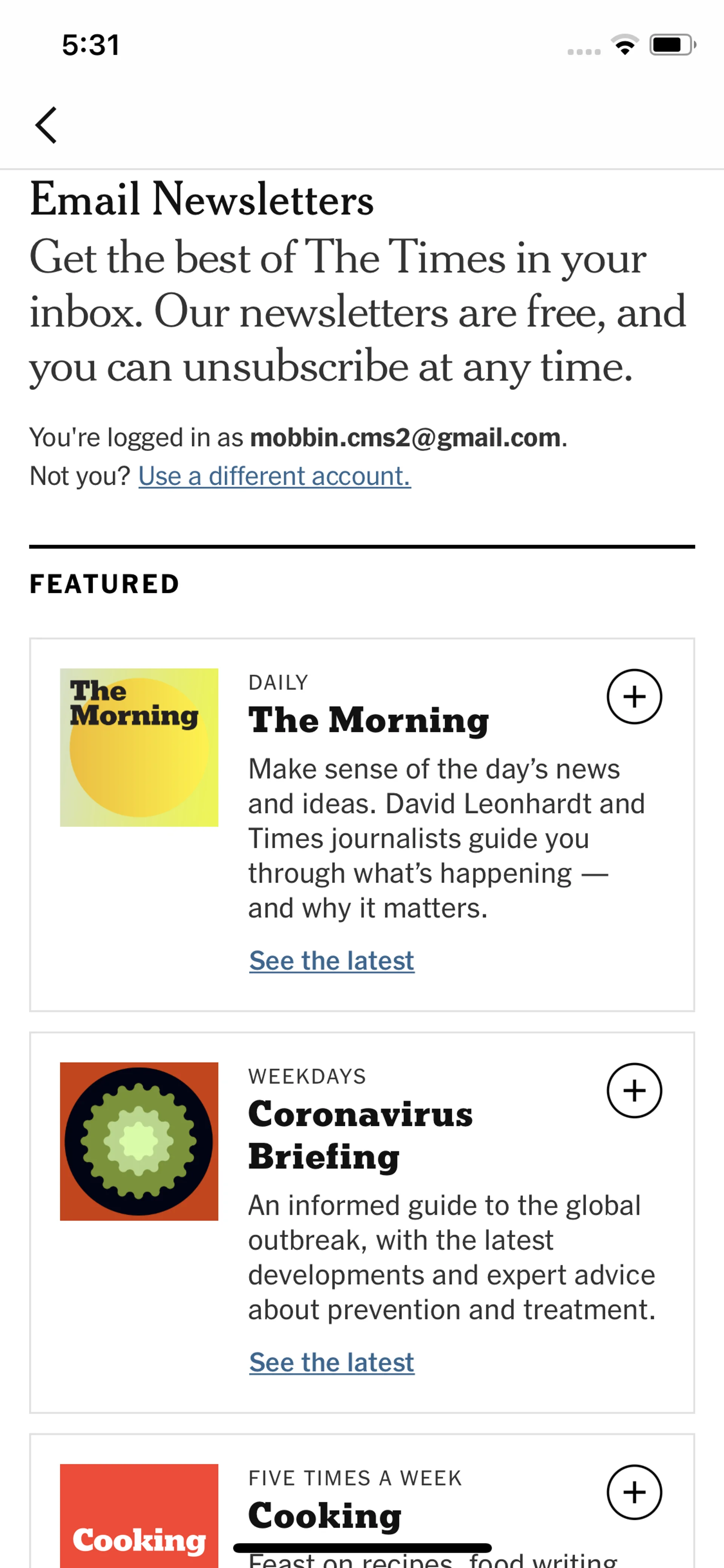Tap the status bar clock showing 5:31
724x1568 pixels.
pyautogui.click(x=90, y=45)
